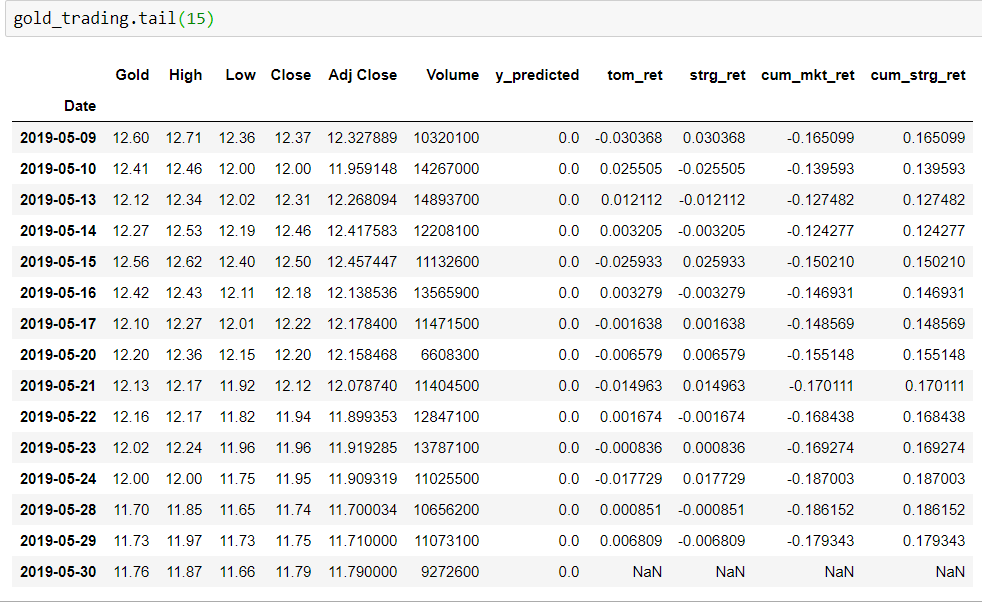Select the Close column header
This screenshot has width=982, height=602.
(x=290, y=75)
